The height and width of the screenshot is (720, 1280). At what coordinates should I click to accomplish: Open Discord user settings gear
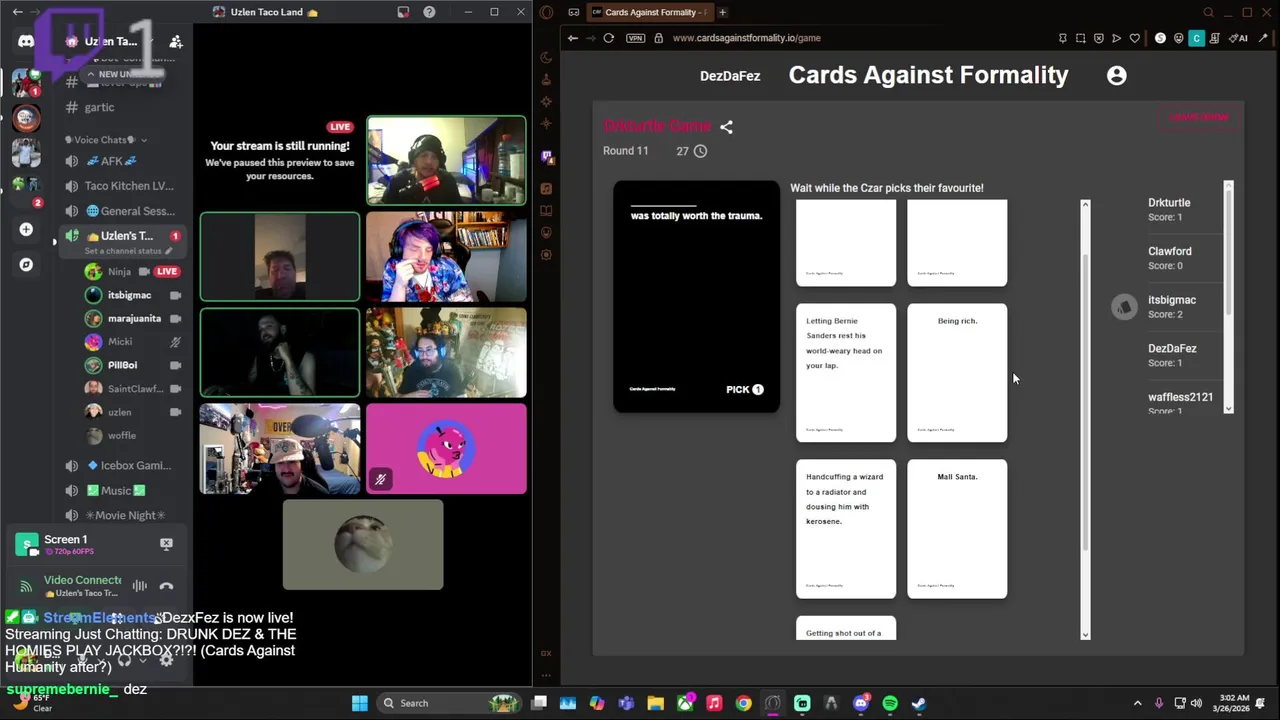click(166, 660)
